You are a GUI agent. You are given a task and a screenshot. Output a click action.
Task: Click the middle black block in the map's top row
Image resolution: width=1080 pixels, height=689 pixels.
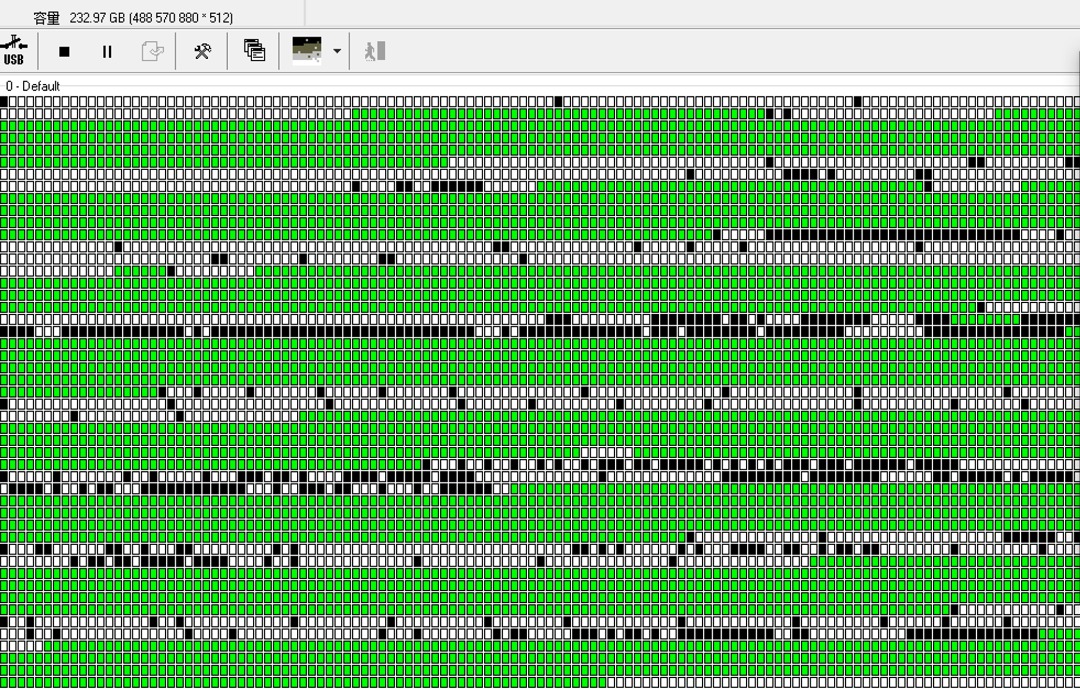[559, 101]
